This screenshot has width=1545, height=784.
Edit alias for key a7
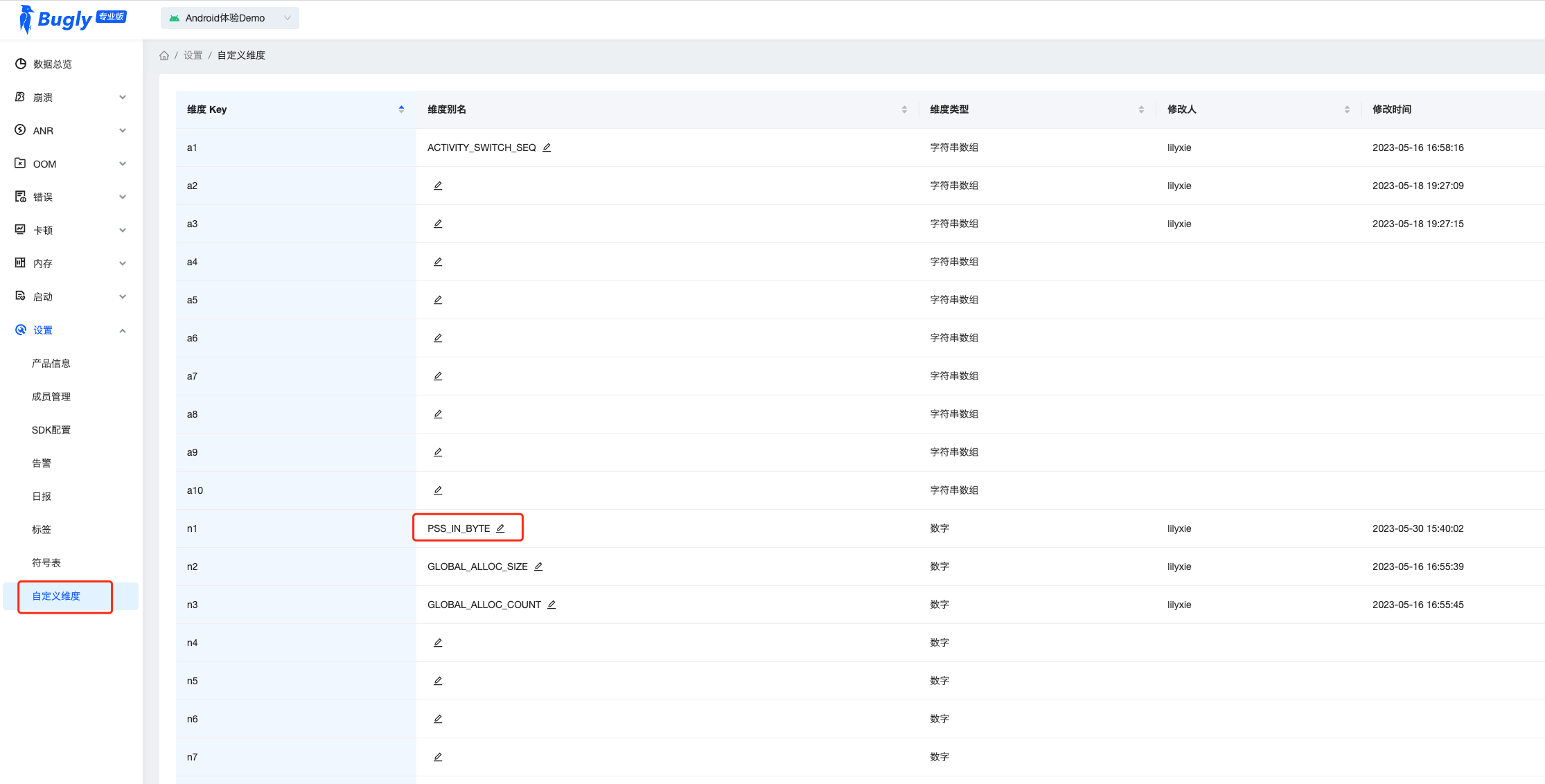pyautogui.click(x=438, y=376)
